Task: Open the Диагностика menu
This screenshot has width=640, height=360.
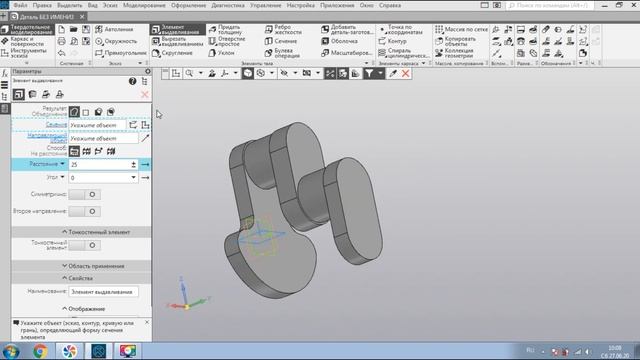Action: pyautogui.click(x=228, y=5)
